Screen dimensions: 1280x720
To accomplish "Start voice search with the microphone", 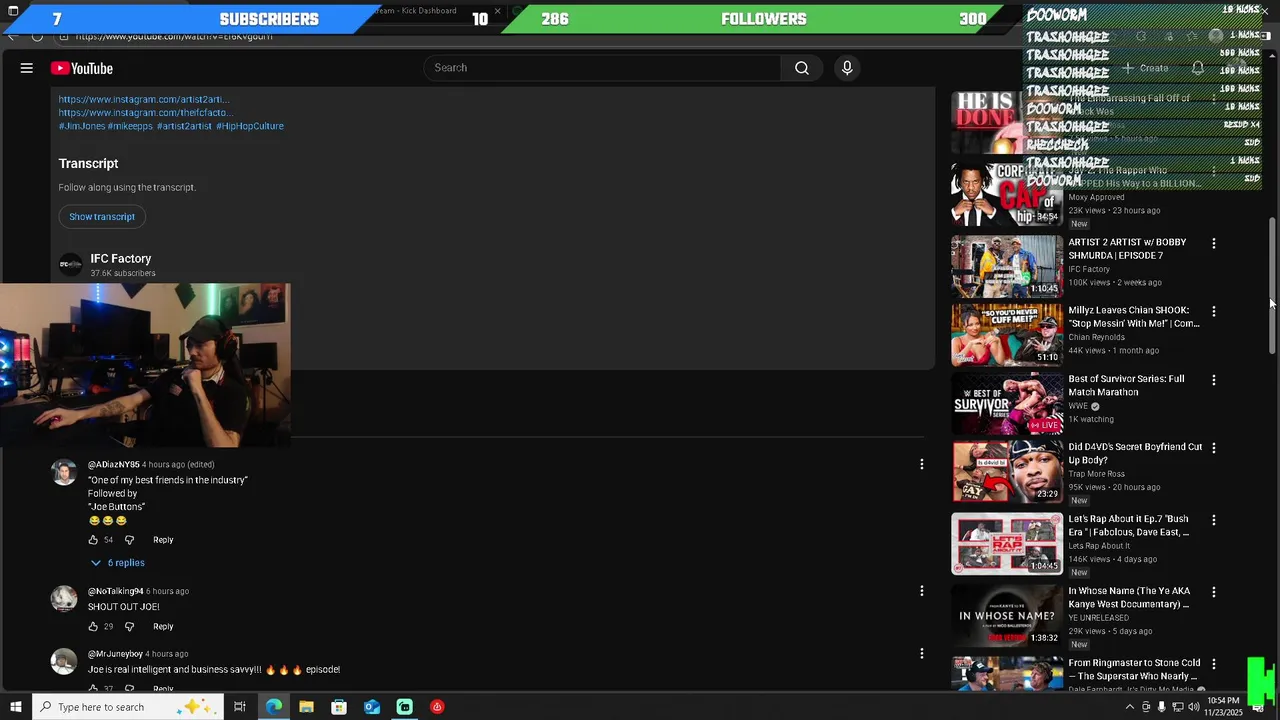I will pos(847,68).
